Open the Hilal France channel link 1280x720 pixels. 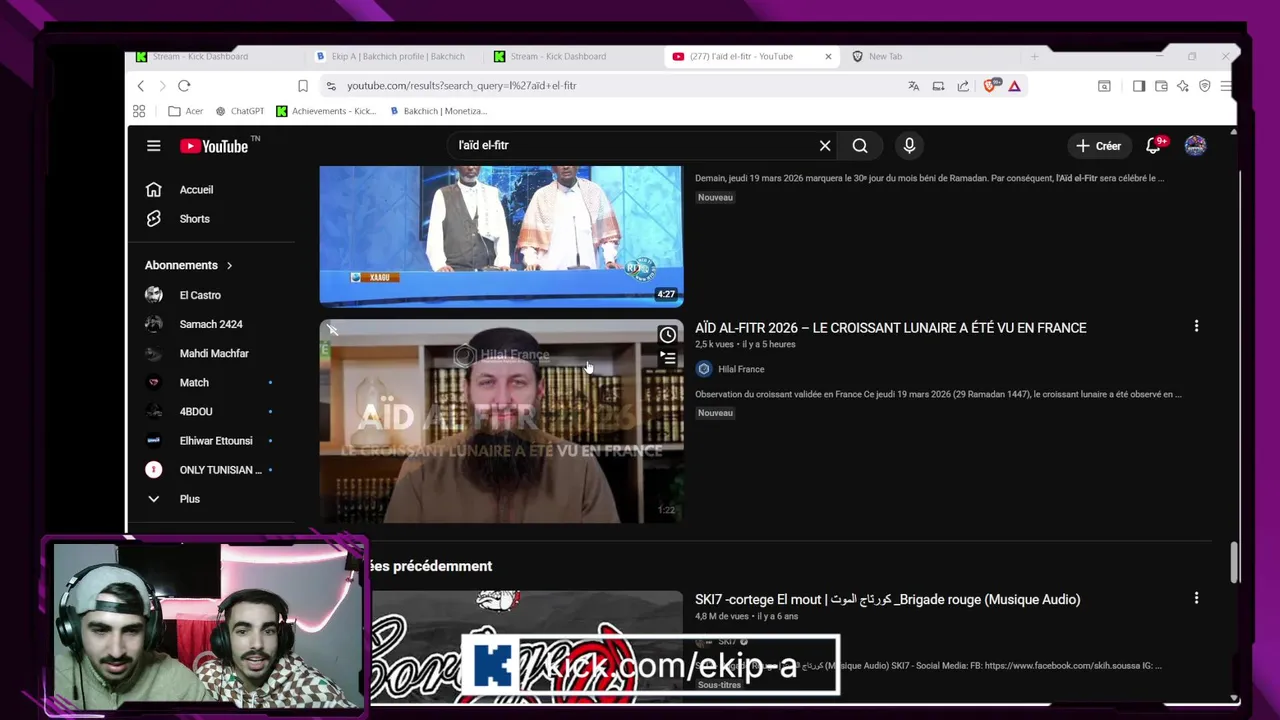pos(741,369)
